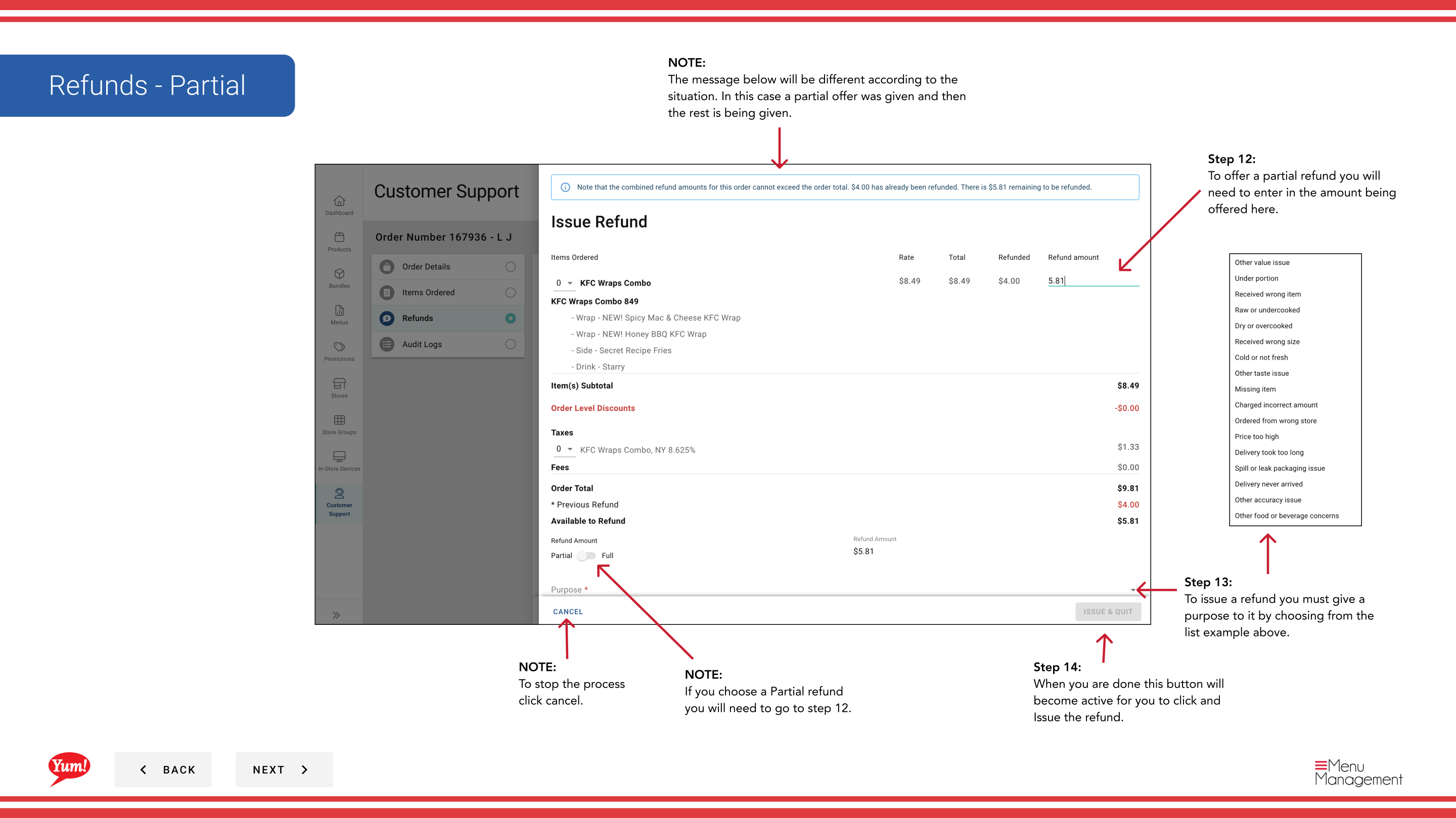
Task: Open the Customer Support headset icon
Action: pyautogui.click(x=339, y=493)
